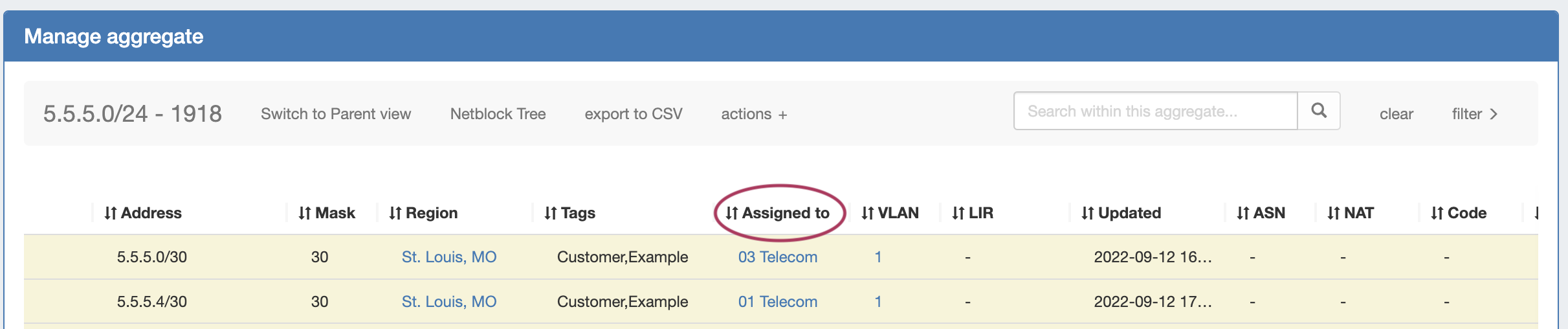This screenshot has height=329, width=1568.
Task: Click export to CSV
Action: (634, 114)
